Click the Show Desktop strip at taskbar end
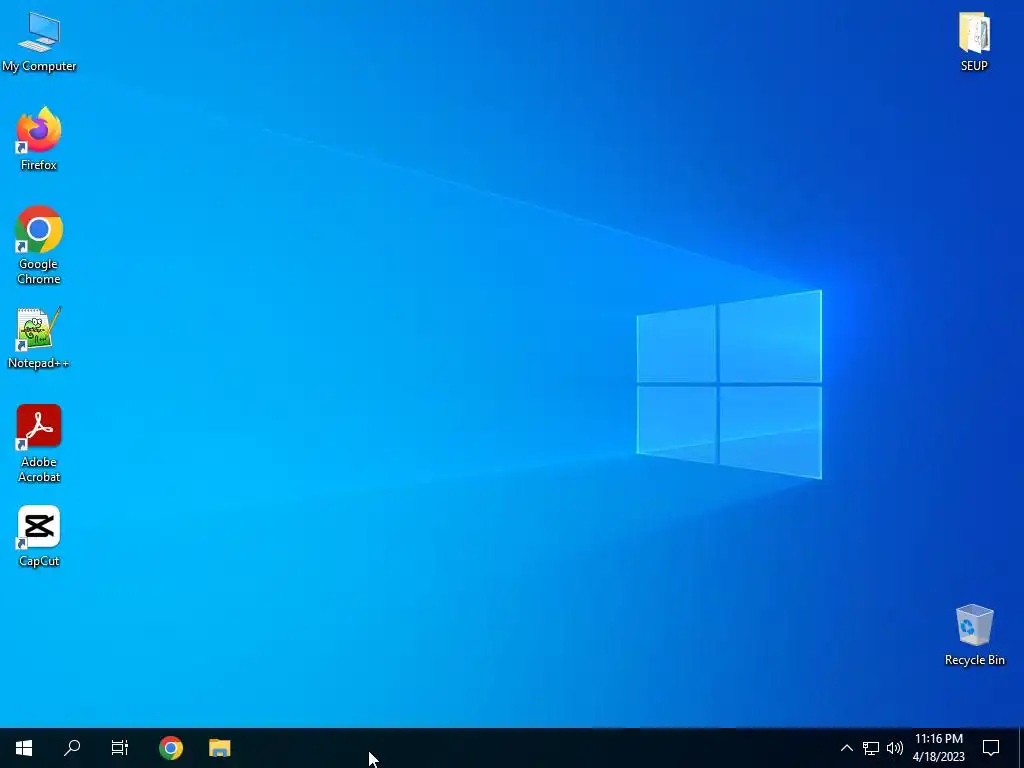Screen dimensions: 1024x768 [1021, 748]
